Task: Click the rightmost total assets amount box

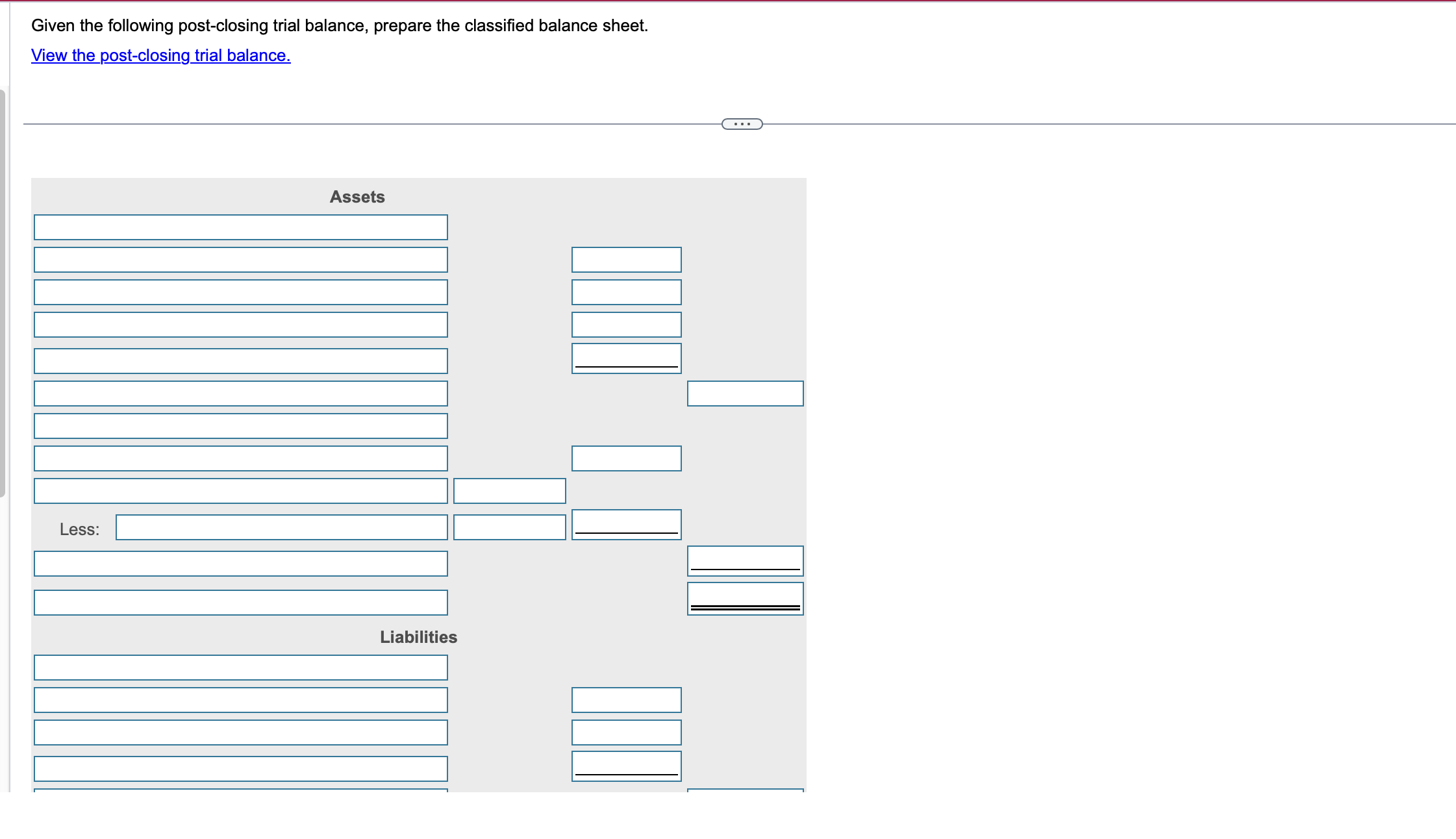Action: click(745, 394)
